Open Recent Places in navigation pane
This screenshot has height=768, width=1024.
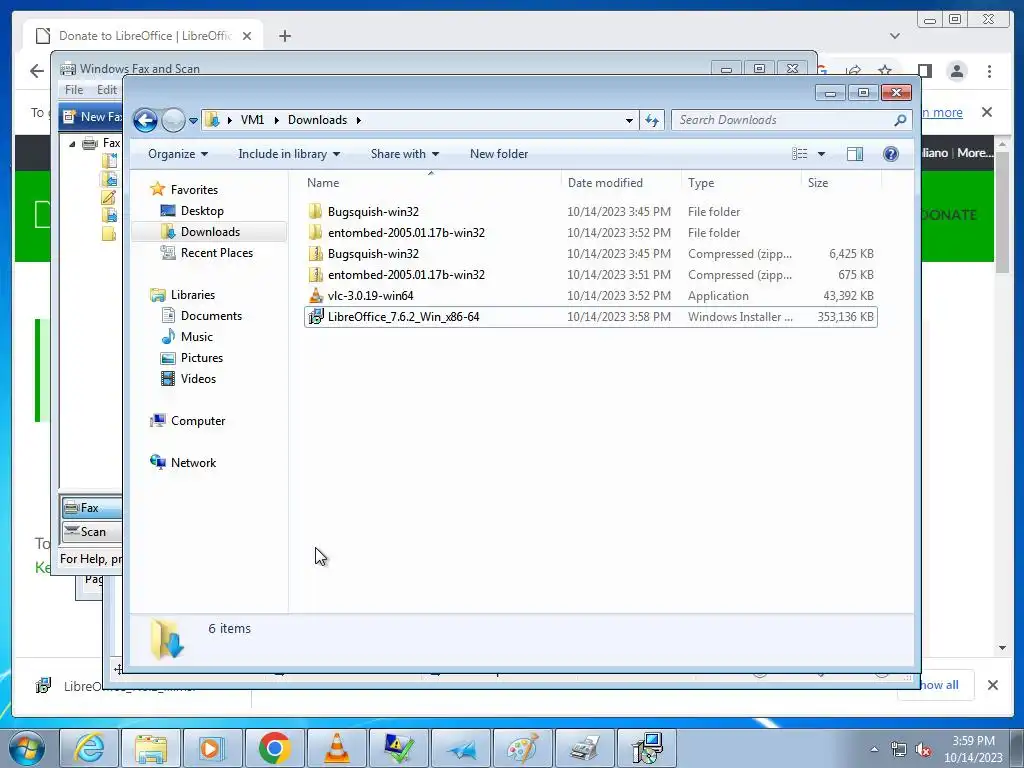click(216, 253)
